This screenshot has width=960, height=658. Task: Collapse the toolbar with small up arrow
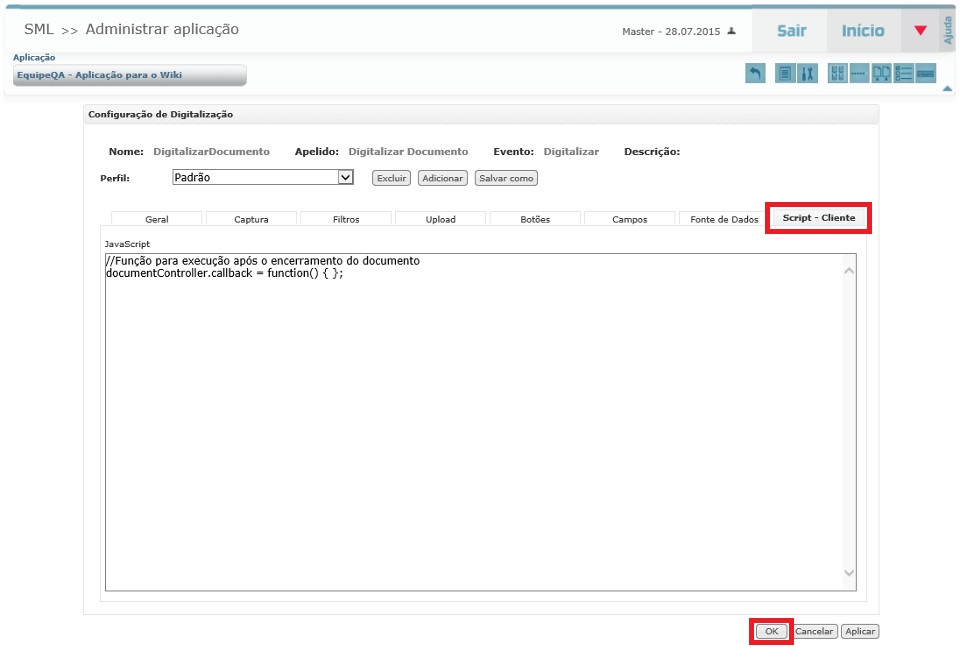(947, 89)
